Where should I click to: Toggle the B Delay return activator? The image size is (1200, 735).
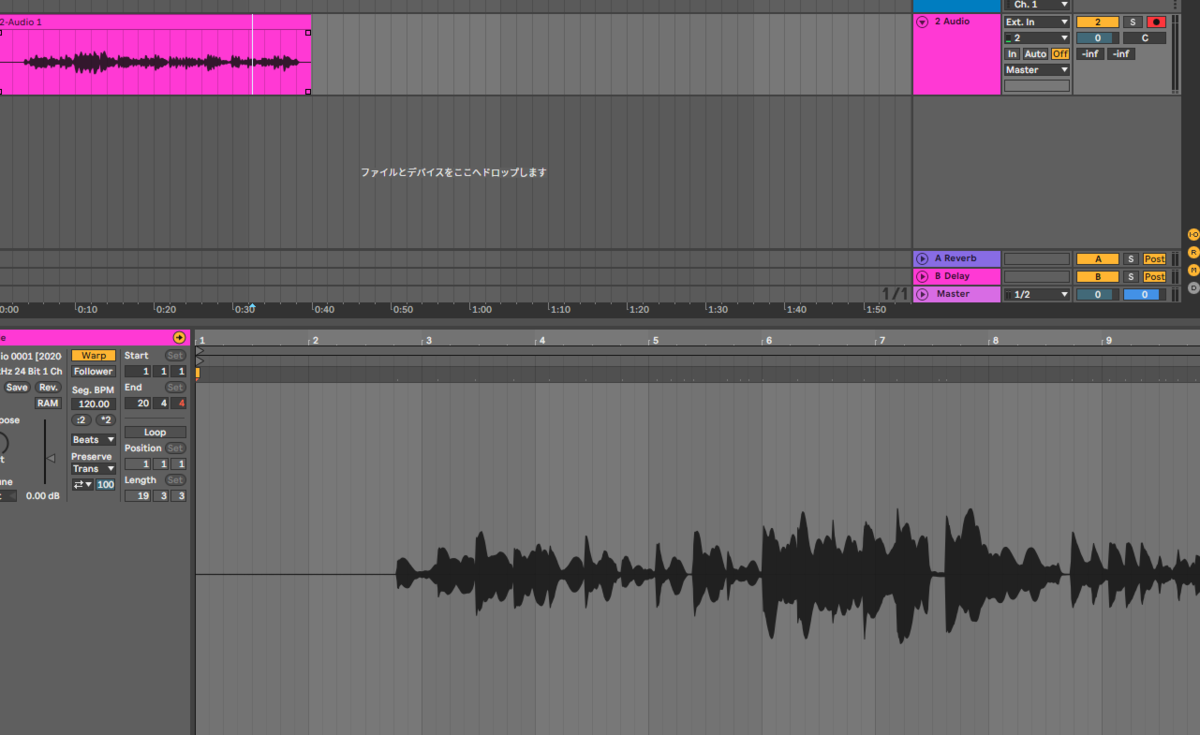click(1097, 276)
